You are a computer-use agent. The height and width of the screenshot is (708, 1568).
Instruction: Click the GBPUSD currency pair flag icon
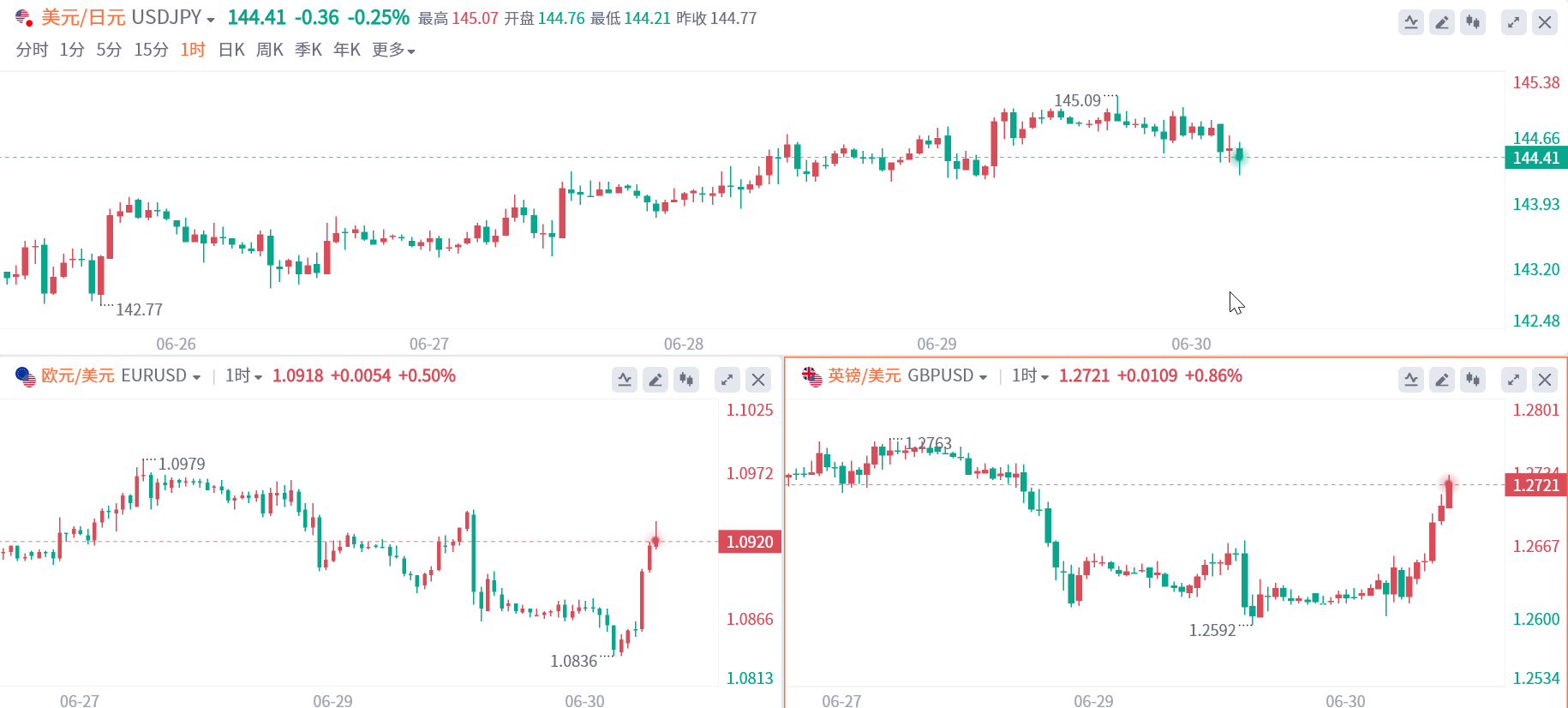(x=812, y=376)
